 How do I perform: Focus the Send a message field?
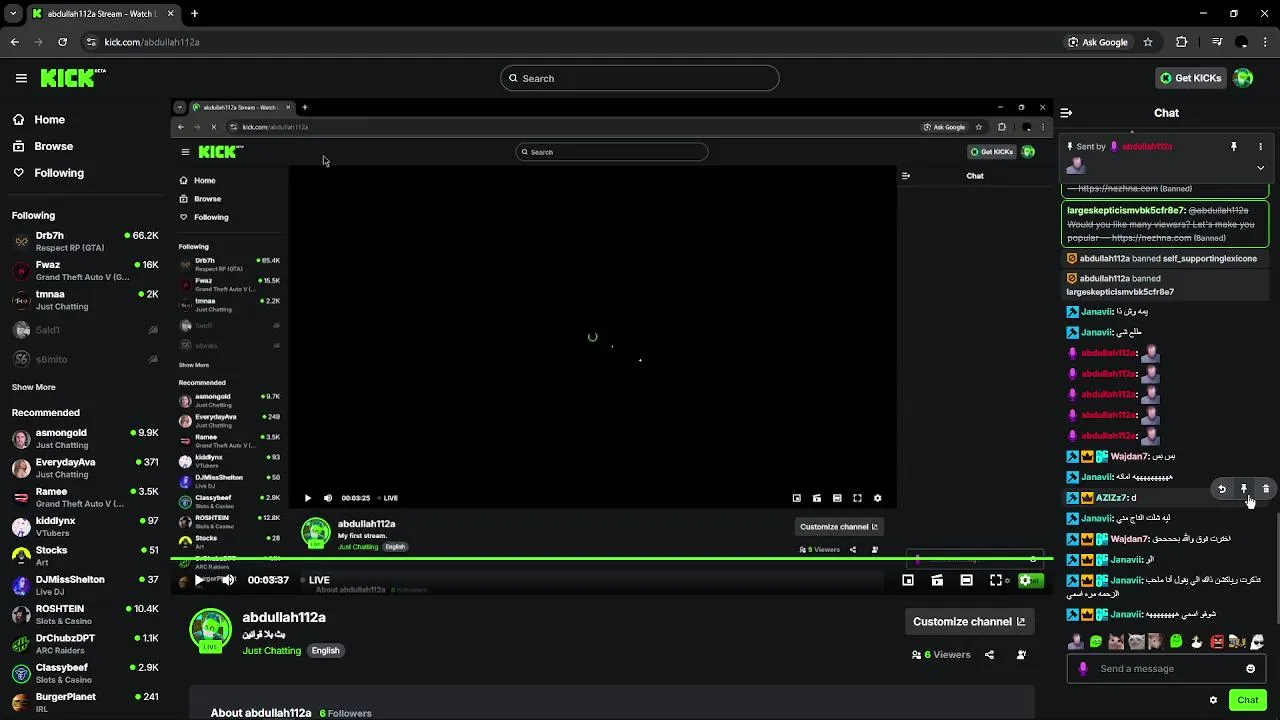pyautogui.click(x=1166, y=669)
